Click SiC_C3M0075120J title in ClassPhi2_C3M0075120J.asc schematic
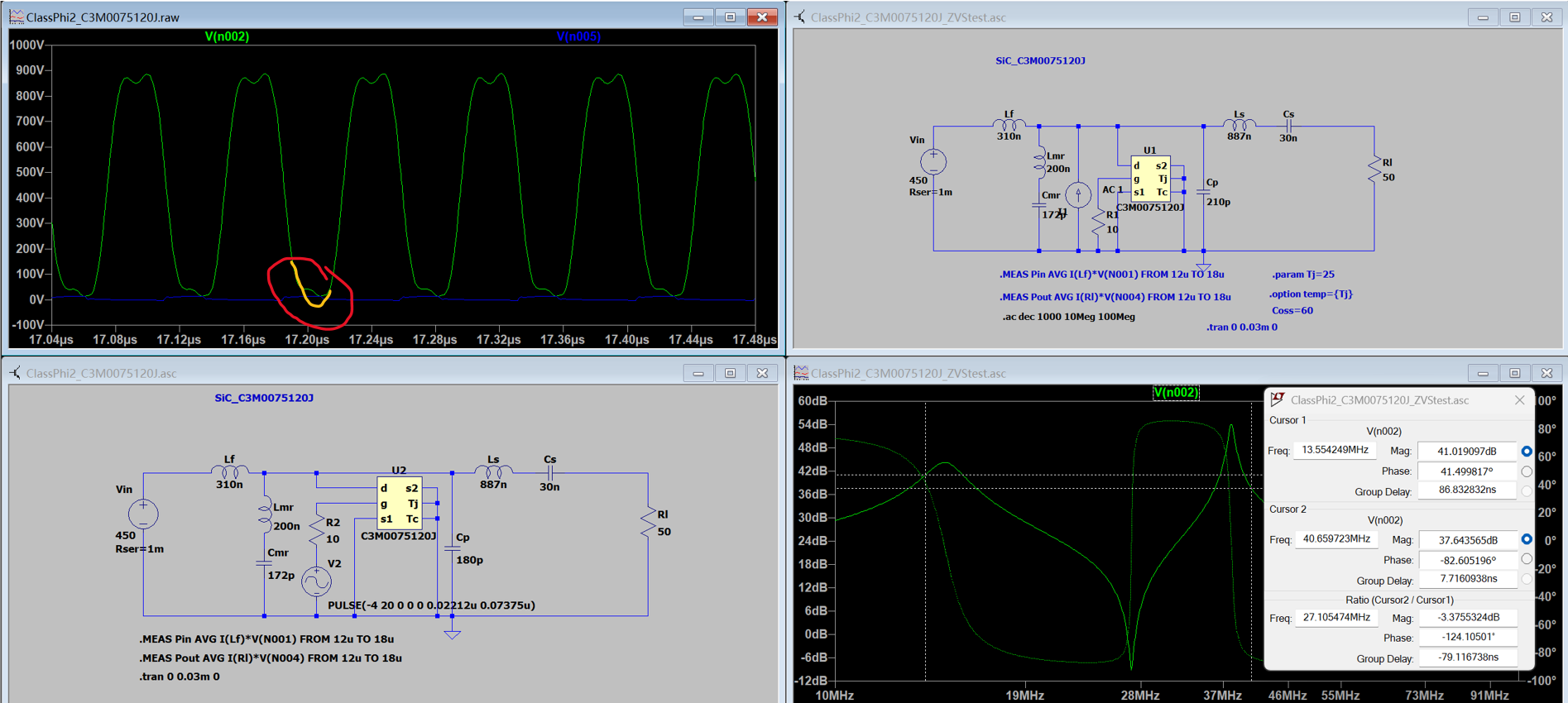 click(x=264, y=398)
